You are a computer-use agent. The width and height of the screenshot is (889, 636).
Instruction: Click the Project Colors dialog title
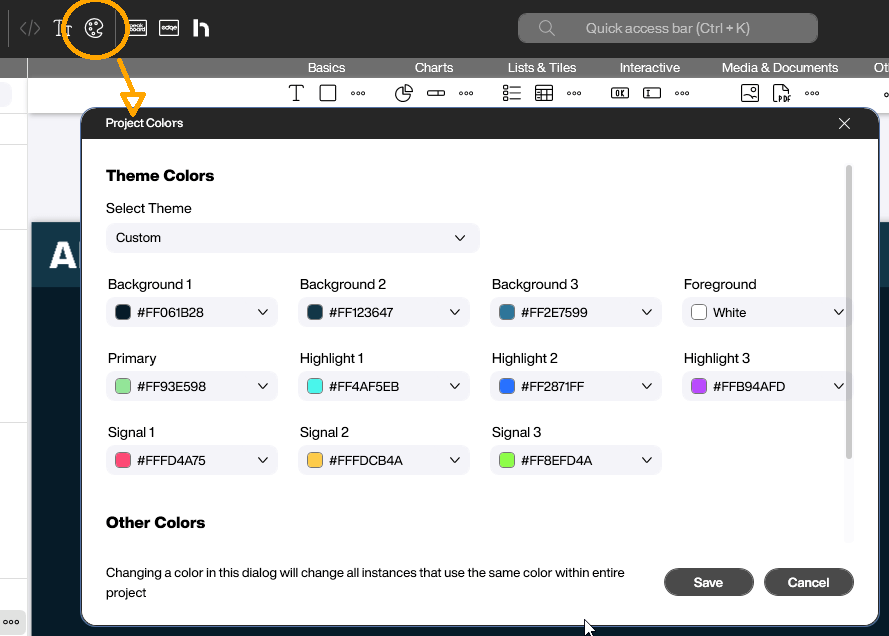pyautogui.click(x=144, y=123)
